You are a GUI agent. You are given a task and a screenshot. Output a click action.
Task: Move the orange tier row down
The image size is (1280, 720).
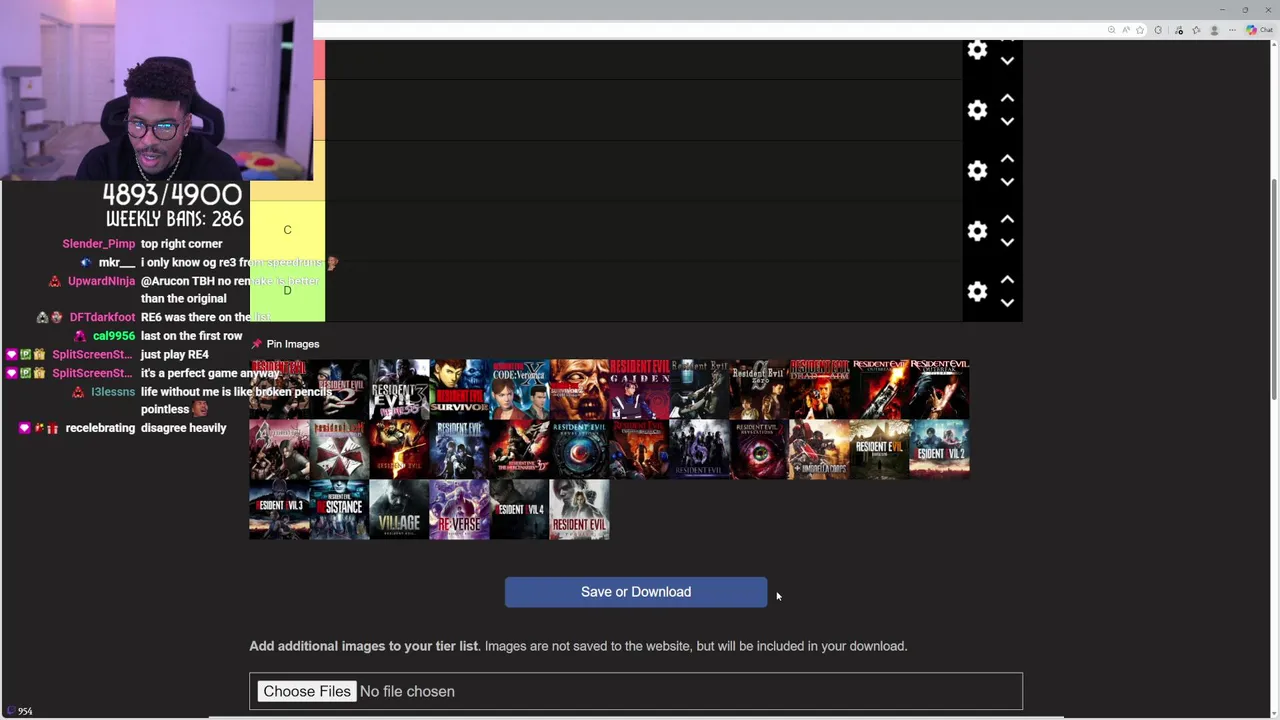click(1007, 121)
